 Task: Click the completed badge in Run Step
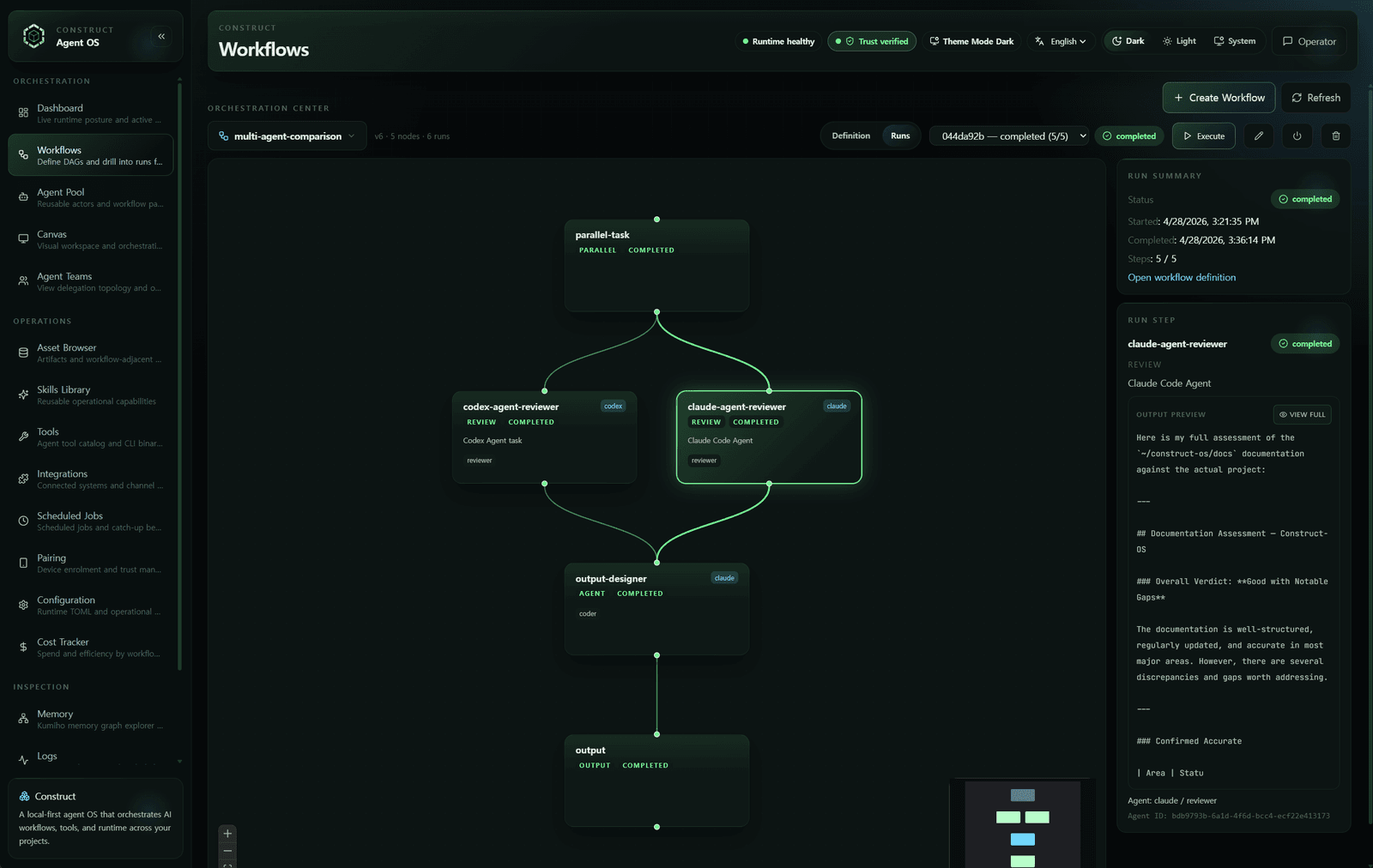point(1305,344)
